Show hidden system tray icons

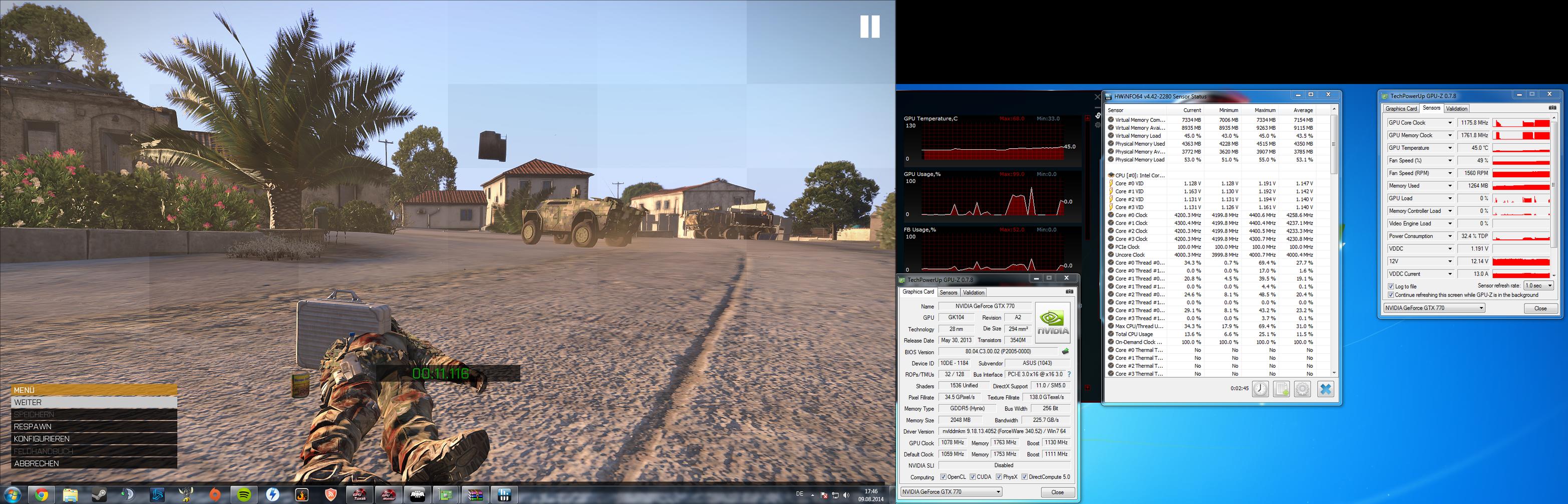(x=813, y=495)
